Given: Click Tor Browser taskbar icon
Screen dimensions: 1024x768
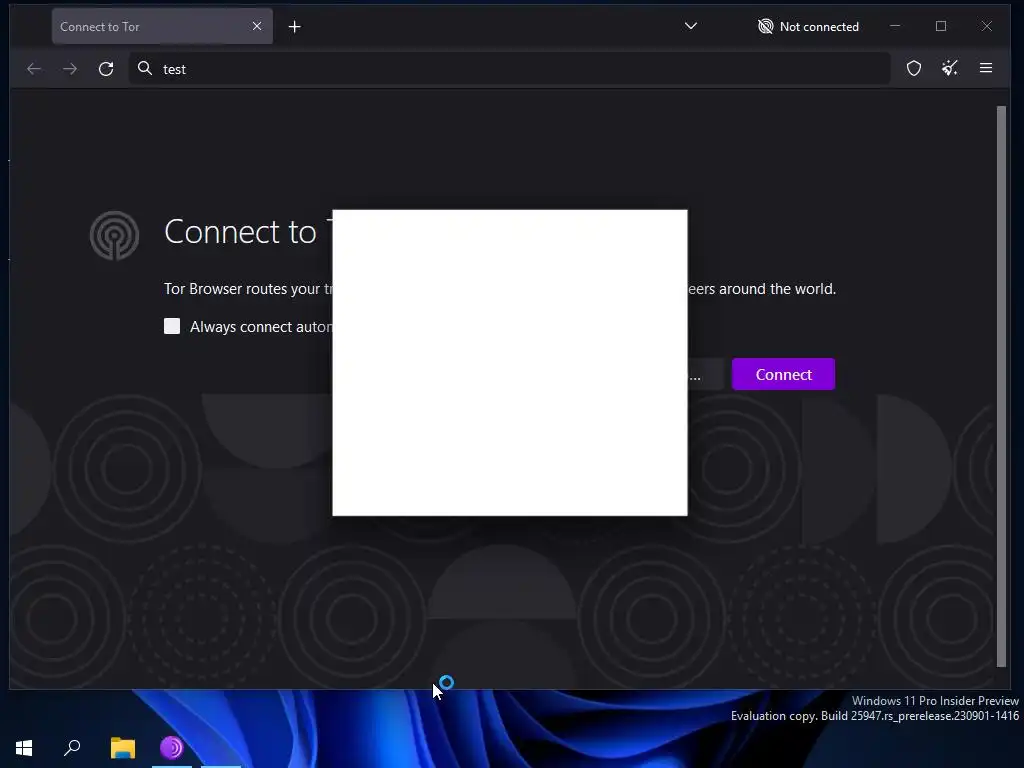Looking at the screenshot, I should pos(172,748).
